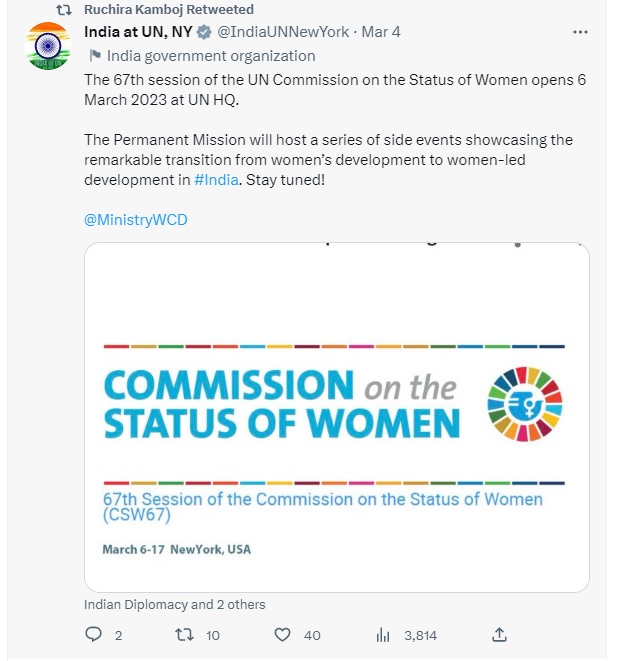Click Indian Diplomacy and 2 others

click(174, 604)
